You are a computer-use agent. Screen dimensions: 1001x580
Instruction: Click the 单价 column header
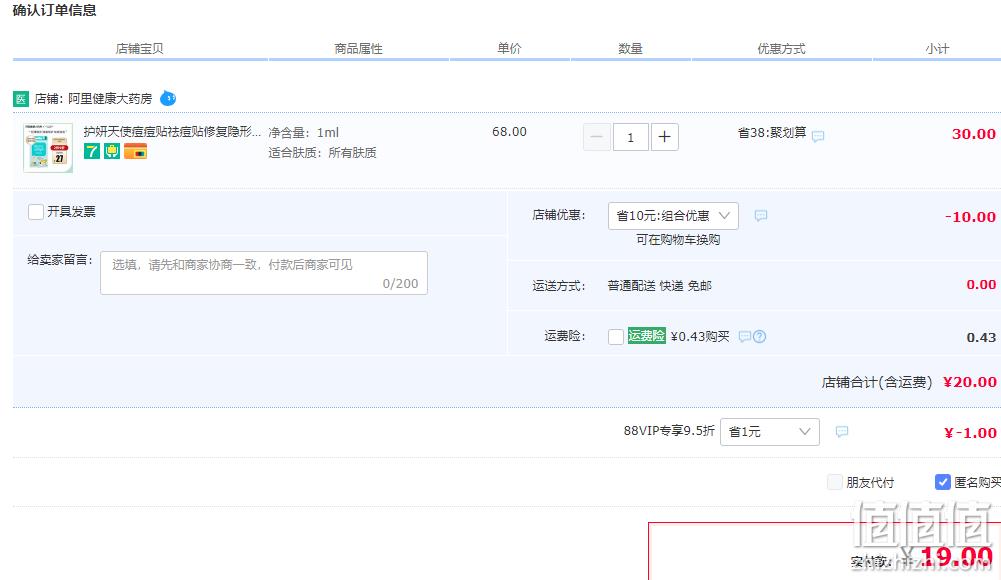pos(509,48)
